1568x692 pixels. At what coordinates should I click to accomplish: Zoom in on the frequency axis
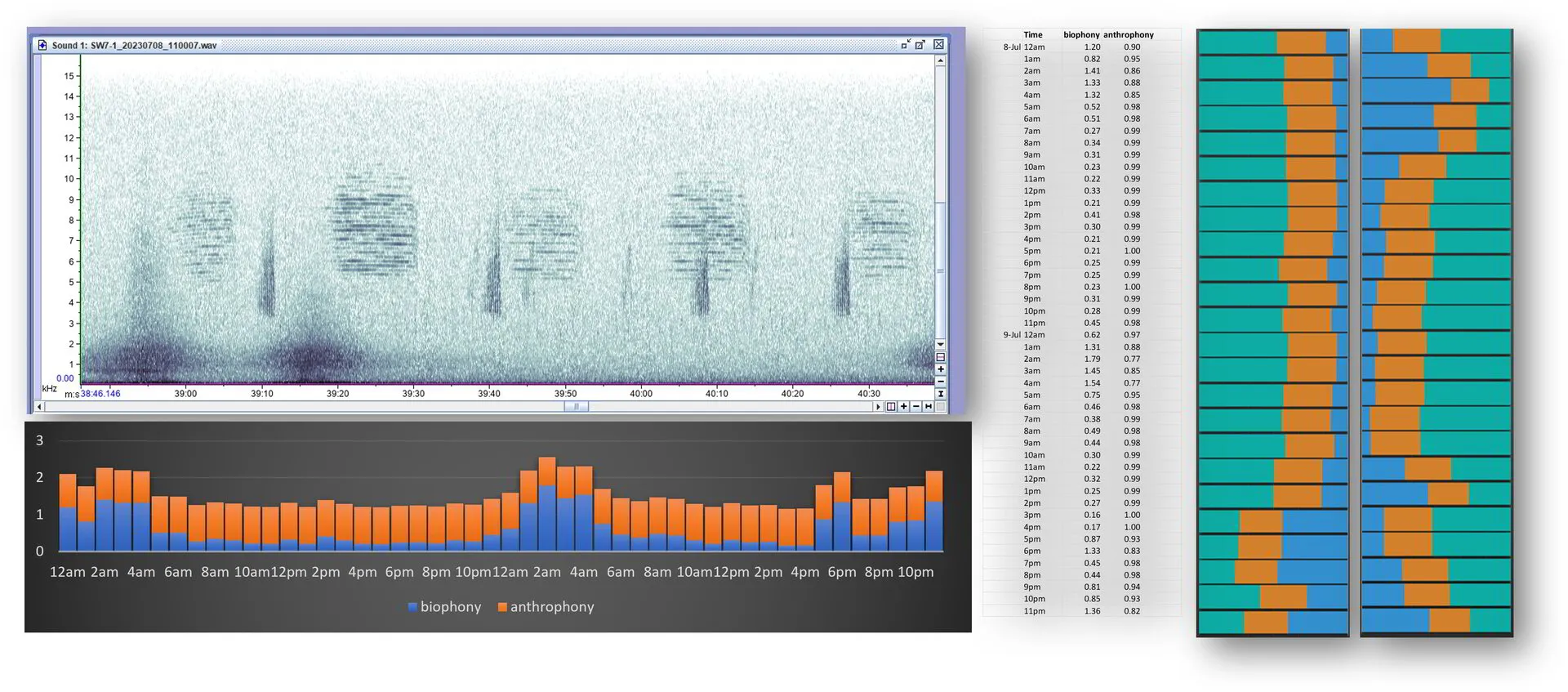coord(940,369)
